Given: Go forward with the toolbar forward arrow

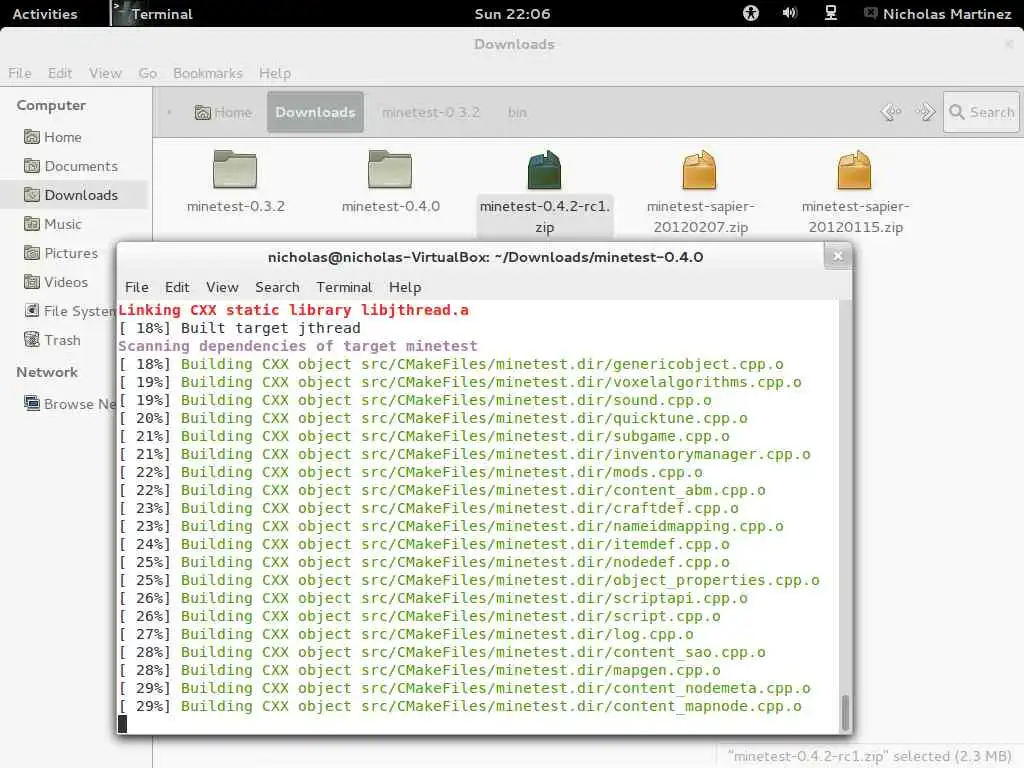Looking at the screenshot, I should pos(925,112).
